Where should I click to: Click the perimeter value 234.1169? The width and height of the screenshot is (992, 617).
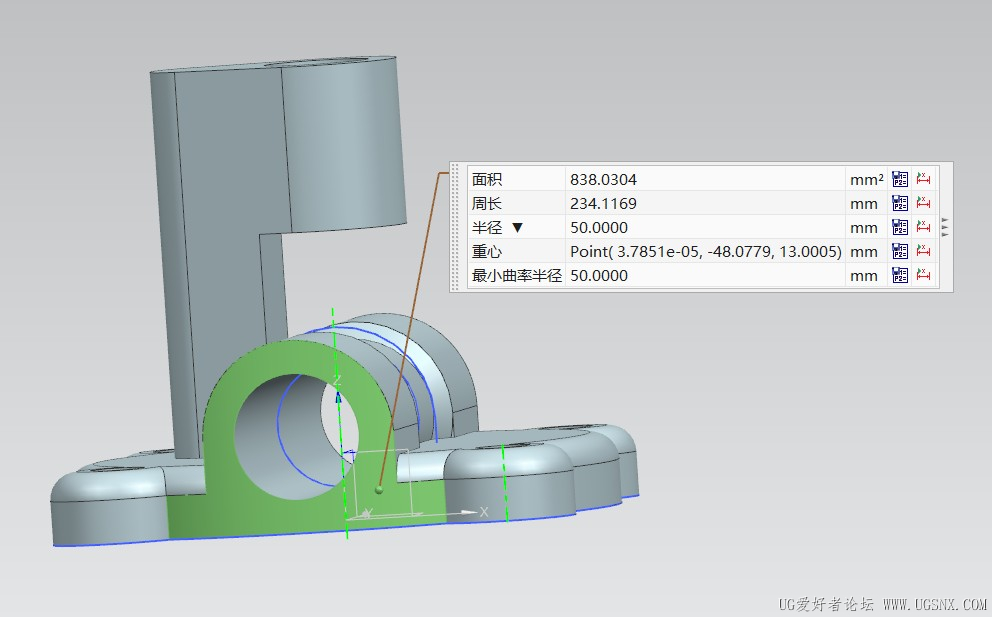tap(603, 204)
